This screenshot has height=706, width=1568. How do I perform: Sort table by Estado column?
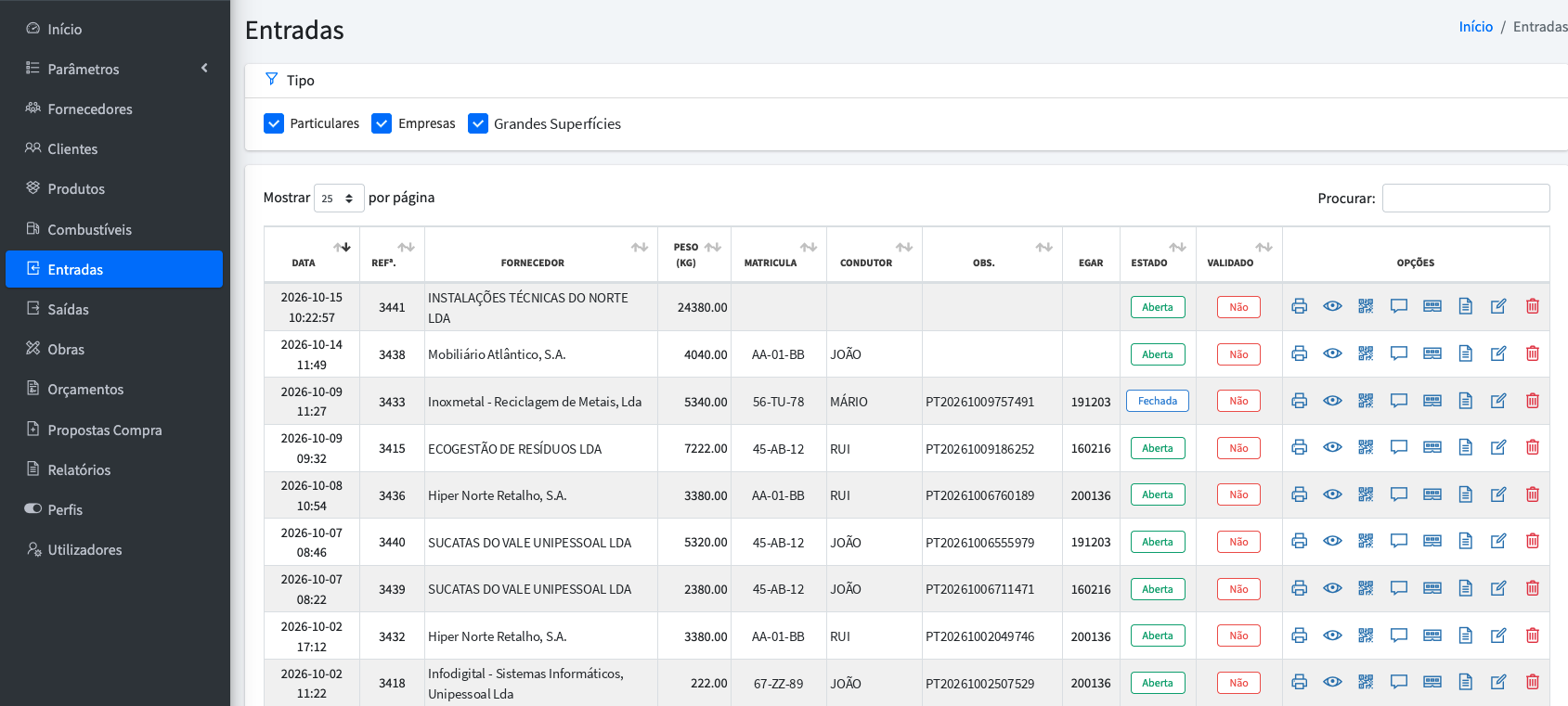[x=1158, y=254]
